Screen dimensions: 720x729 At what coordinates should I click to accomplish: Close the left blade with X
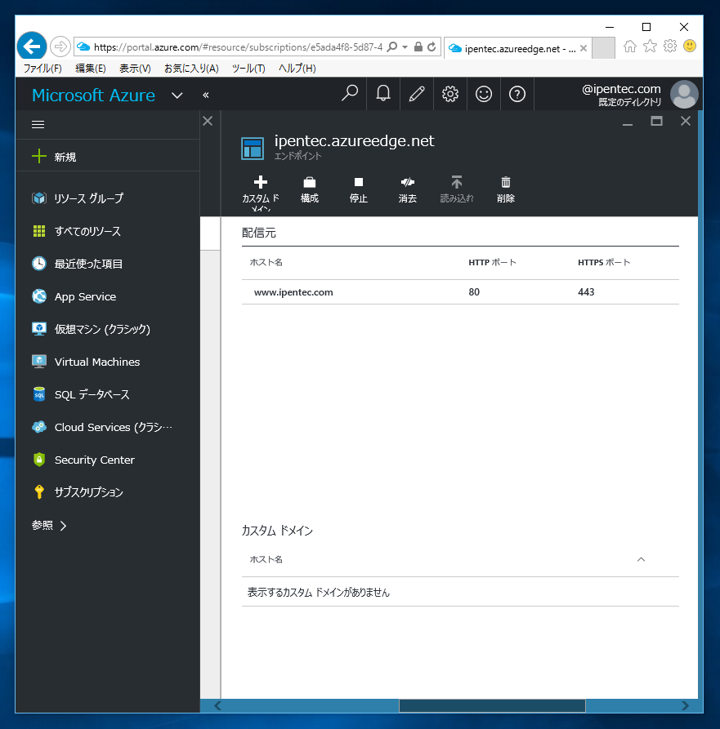click(208, 121)
